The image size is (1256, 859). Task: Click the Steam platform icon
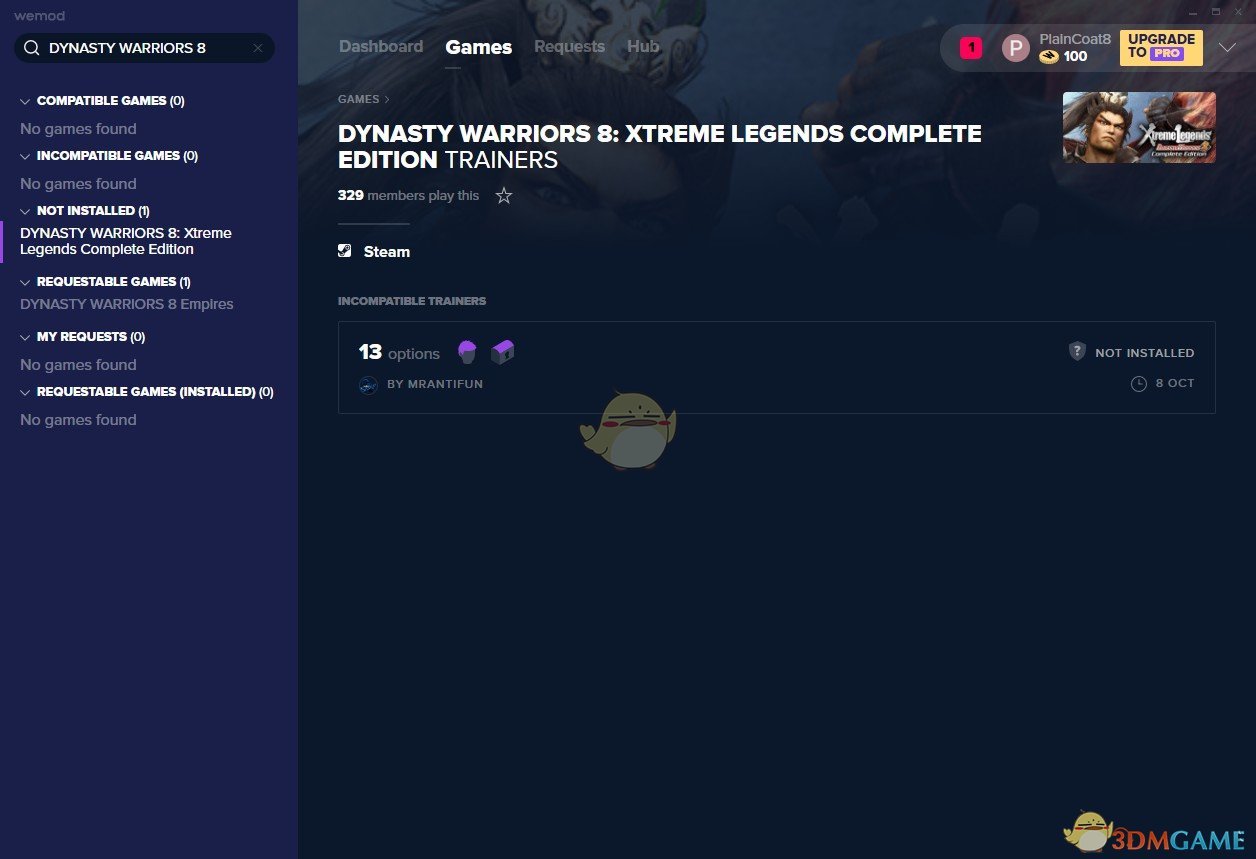tap(345, 251)
